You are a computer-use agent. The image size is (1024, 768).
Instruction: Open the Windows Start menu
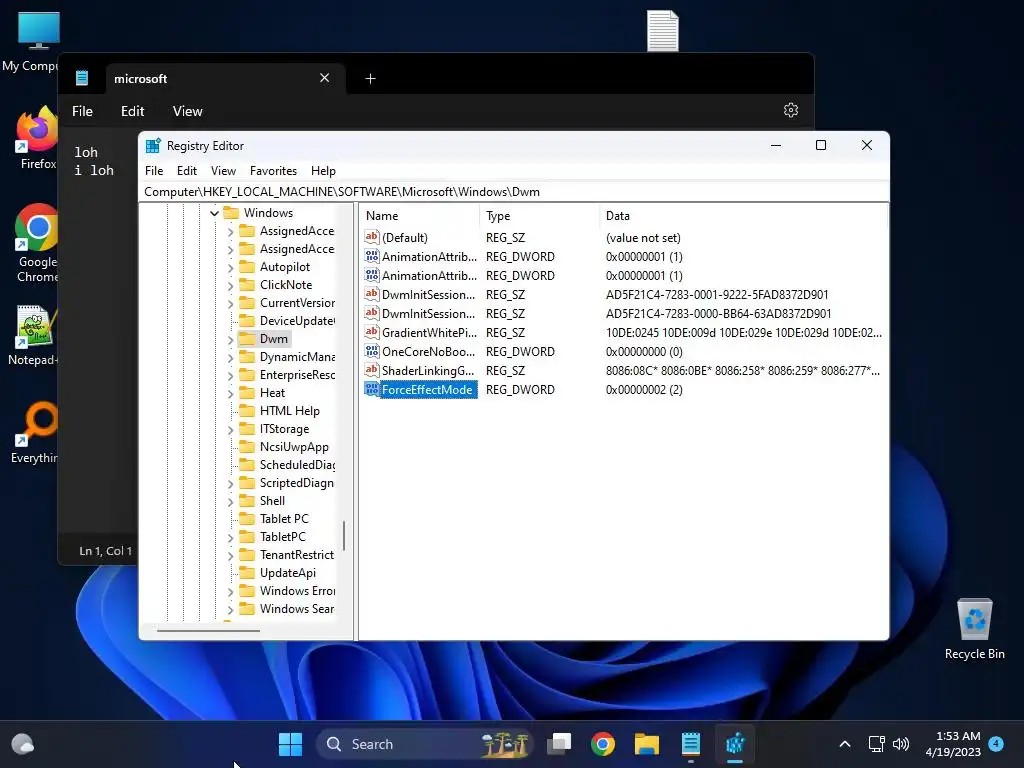pyautogui.click(x=291, y=744)
